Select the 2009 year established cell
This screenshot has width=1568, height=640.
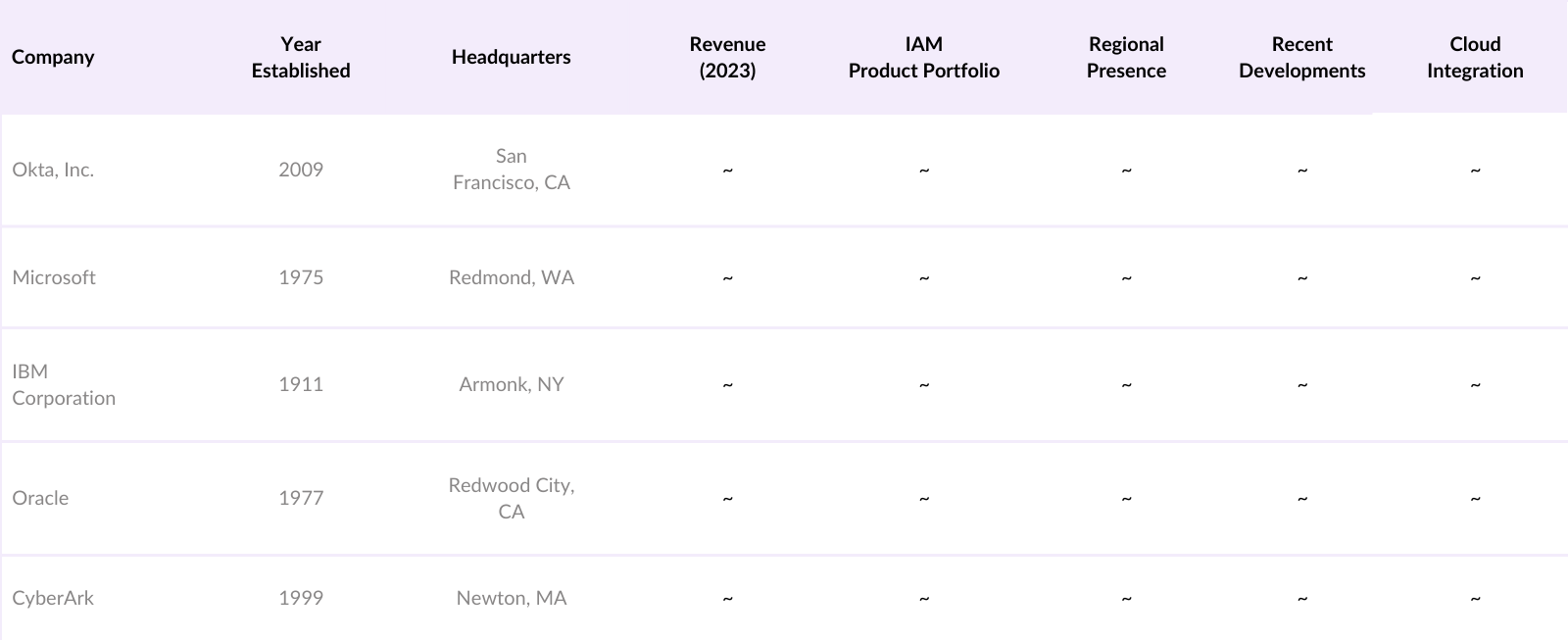(x=301, y=170)
